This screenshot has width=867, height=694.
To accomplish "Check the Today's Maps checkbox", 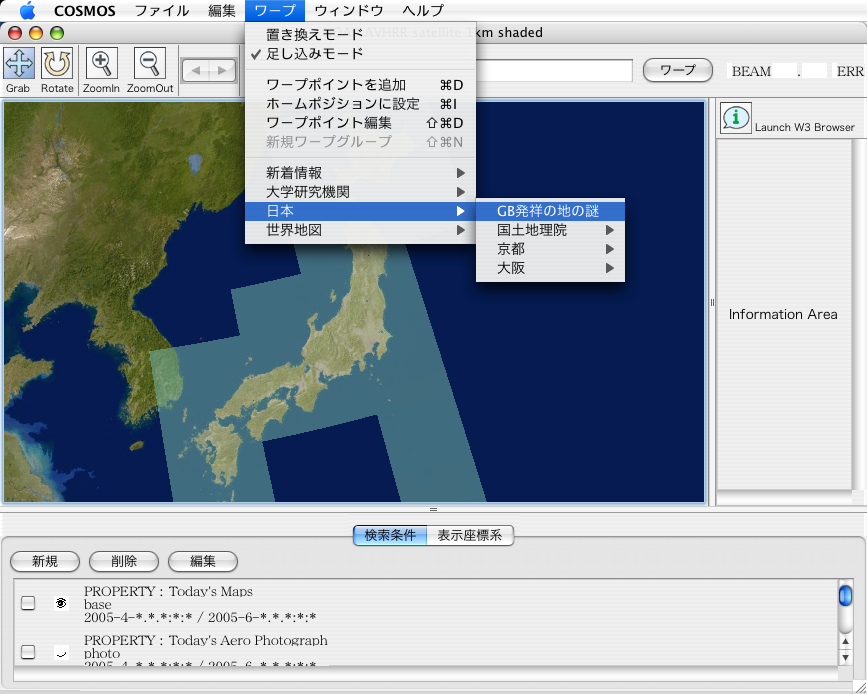I will coord(28,603).
